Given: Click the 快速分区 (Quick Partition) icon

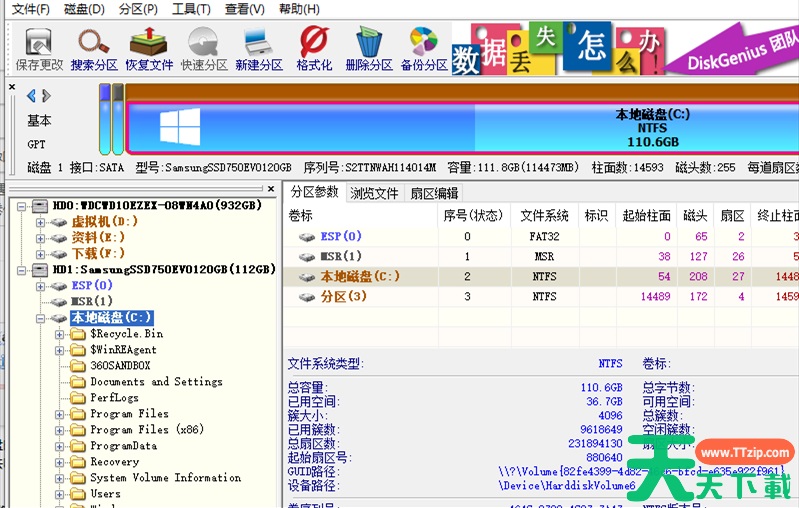Looking at the screenshot, I should pyautogui.click(x=204, y=47).
